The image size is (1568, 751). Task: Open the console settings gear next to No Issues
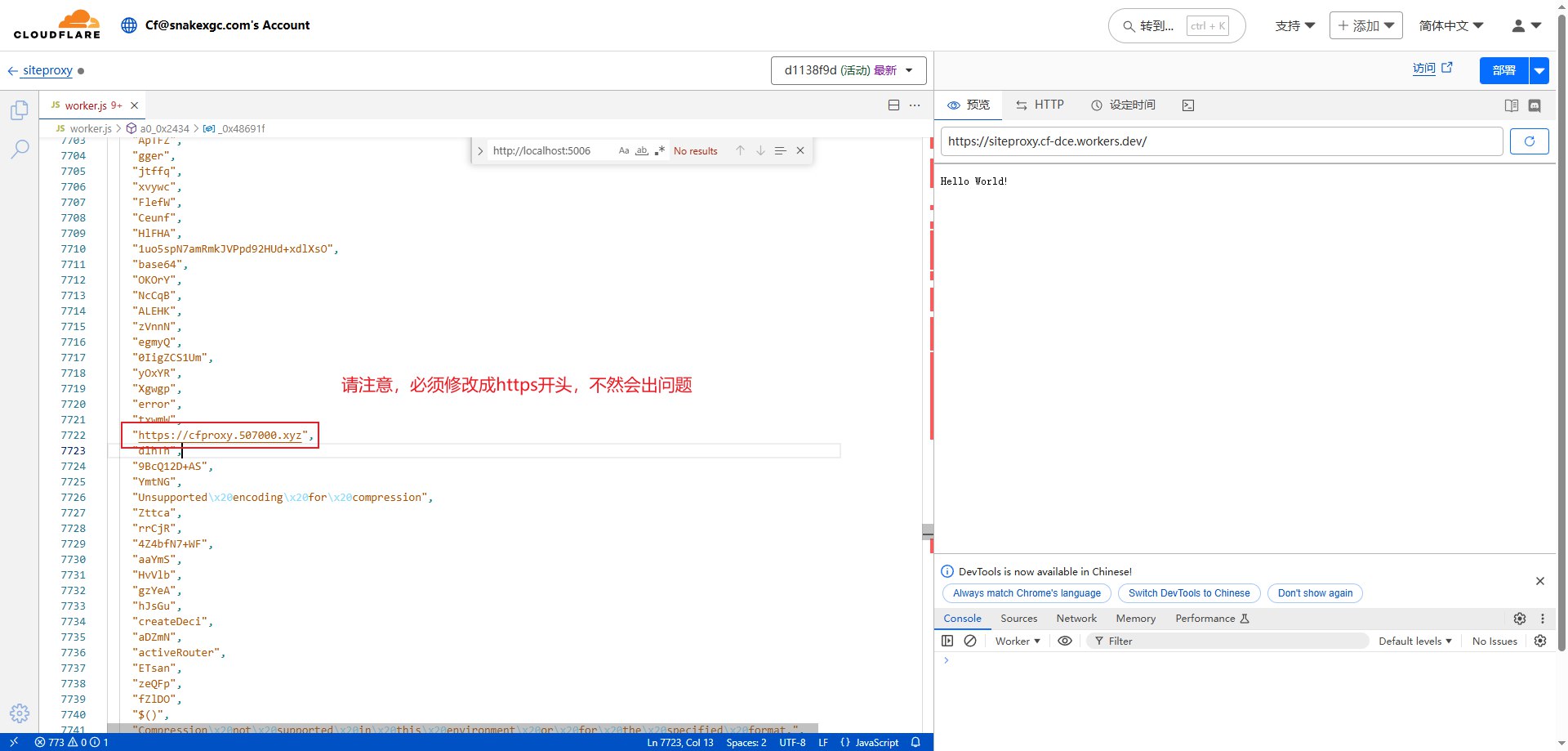1540,641
